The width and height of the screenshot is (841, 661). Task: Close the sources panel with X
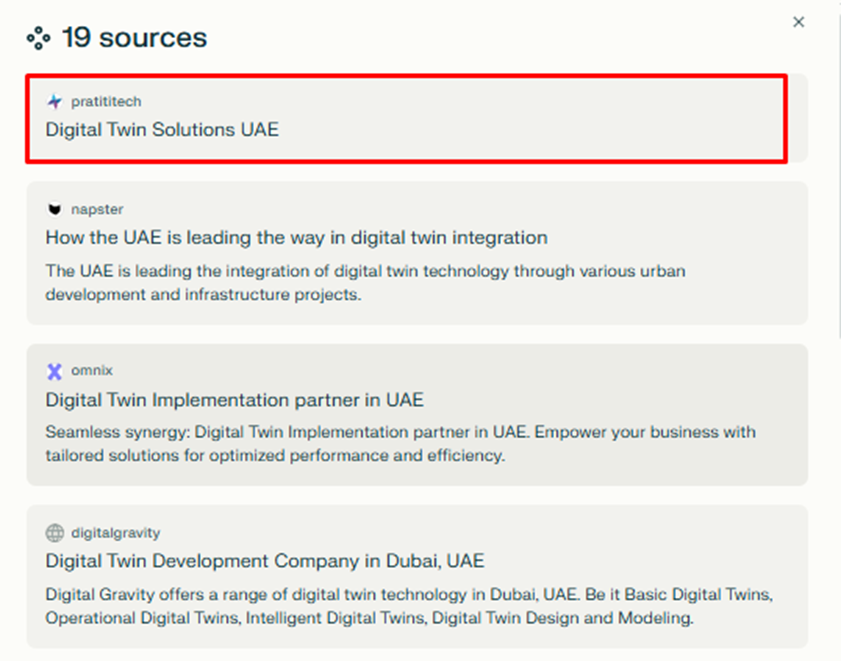coord(798,22)
